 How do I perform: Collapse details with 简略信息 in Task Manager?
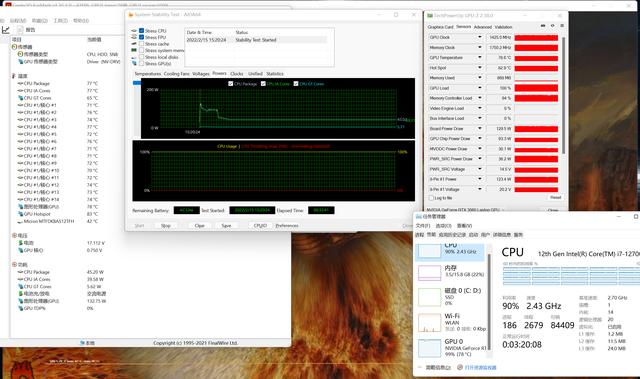[x=438, y=368]
